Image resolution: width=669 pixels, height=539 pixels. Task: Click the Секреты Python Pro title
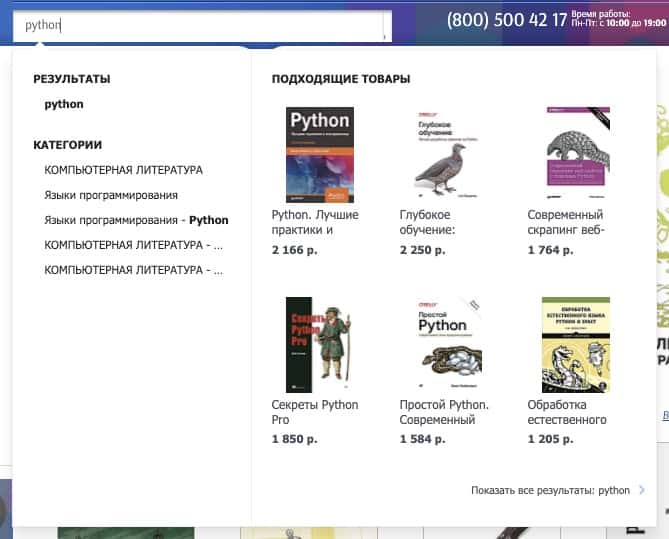pos(315,412)
